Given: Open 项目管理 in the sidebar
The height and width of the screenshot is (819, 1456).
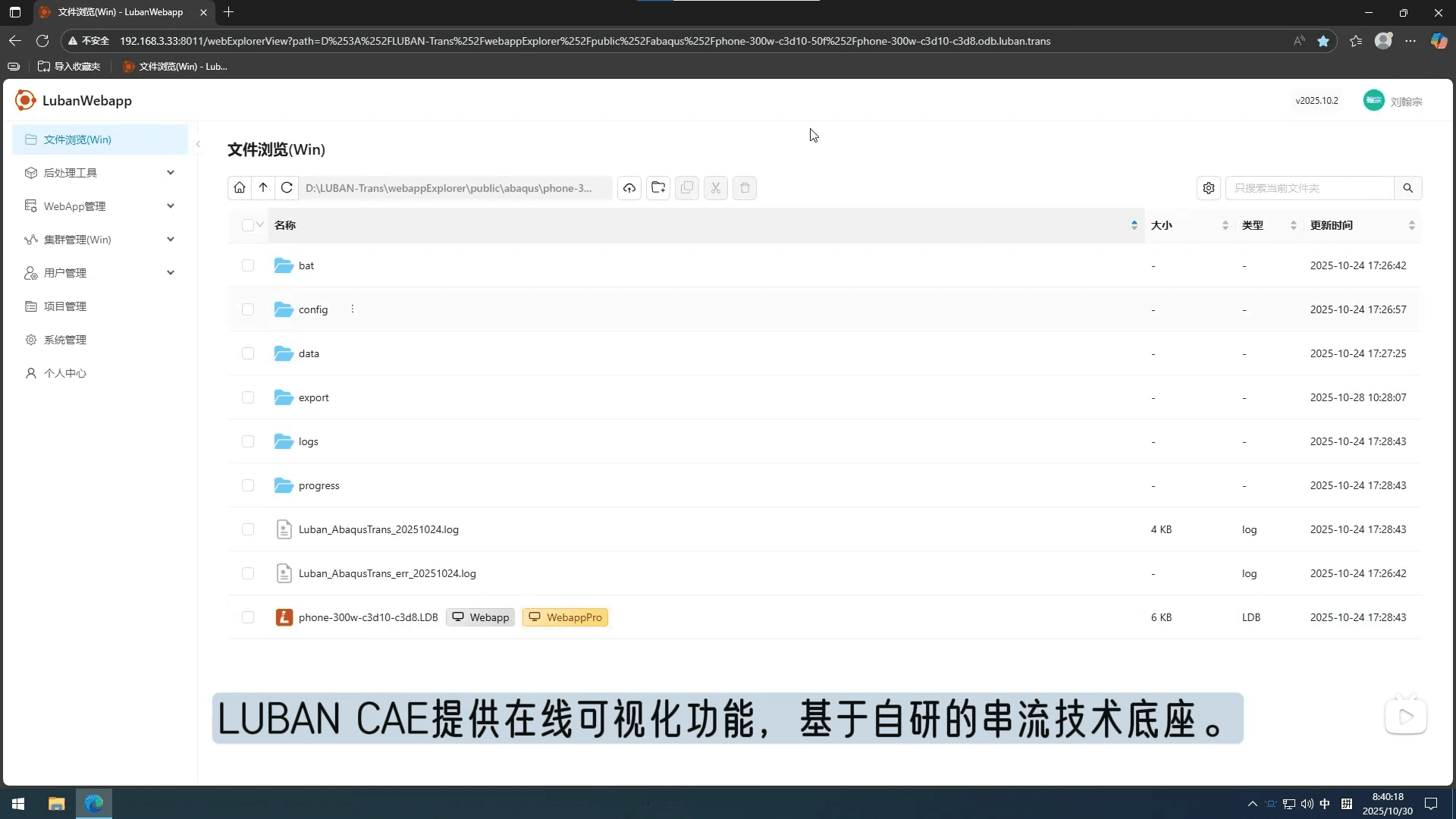Looking at the screenshot, I should (x=65, y=306).
